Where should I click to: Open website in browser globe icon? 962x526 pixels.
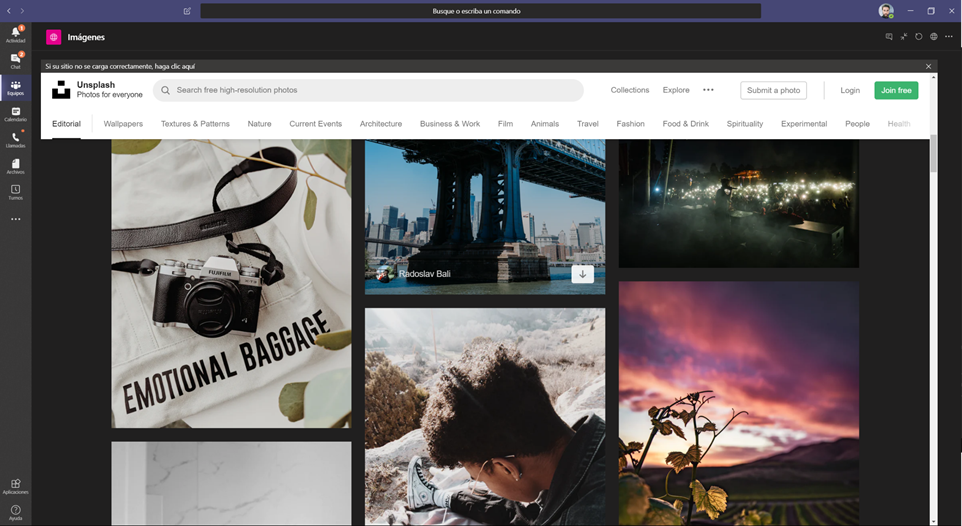coord(933,37)
